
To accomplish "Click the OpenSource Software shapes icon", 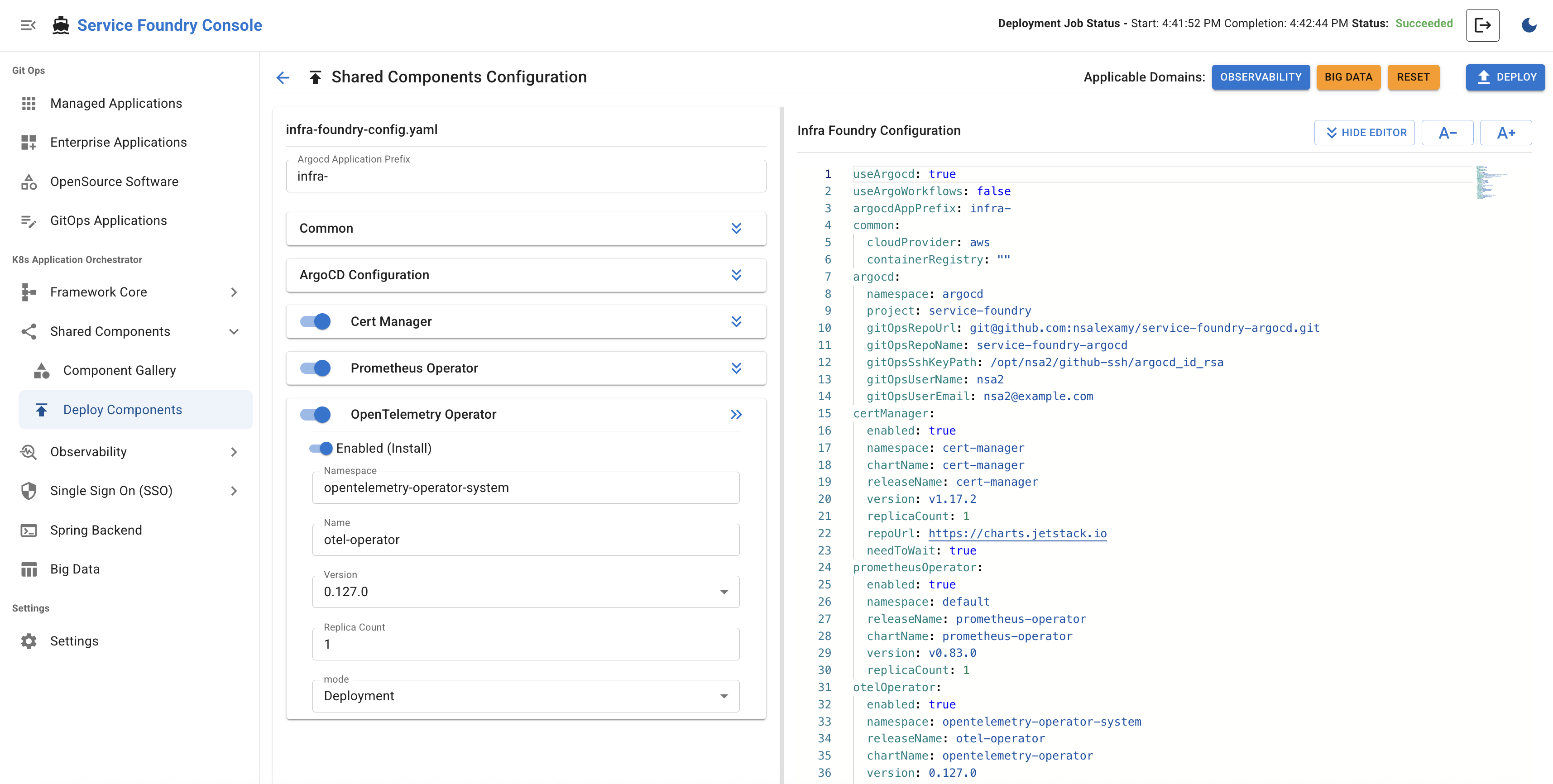I will (x=29, y=182).
